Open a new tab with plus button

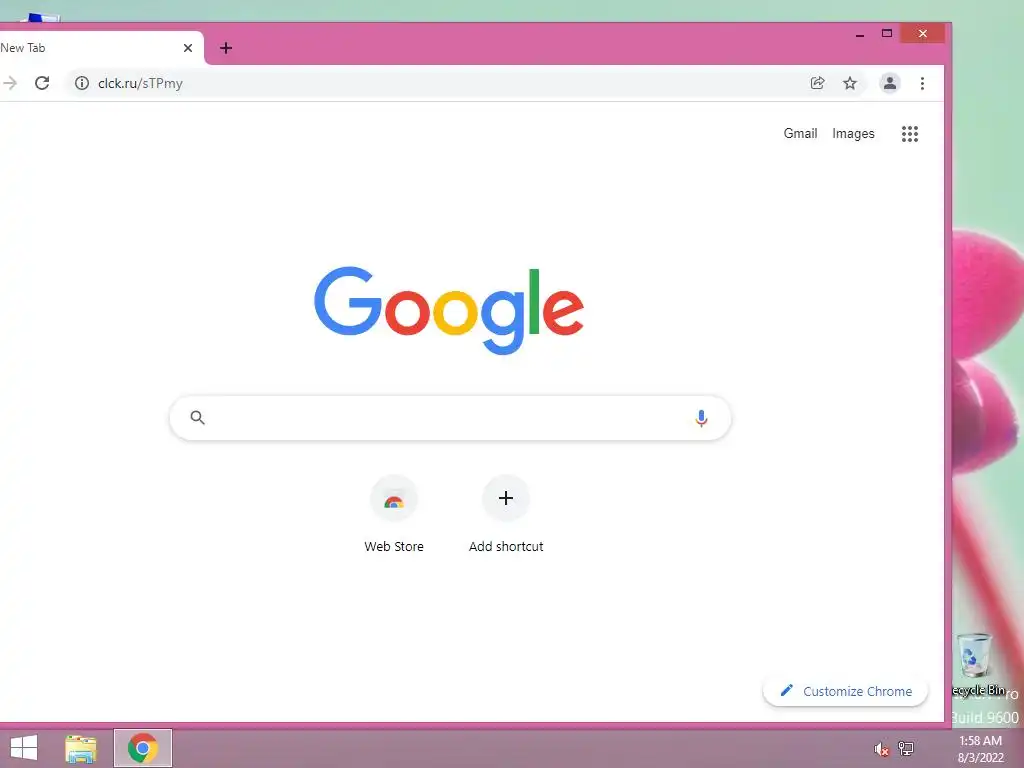coord(226,48)
